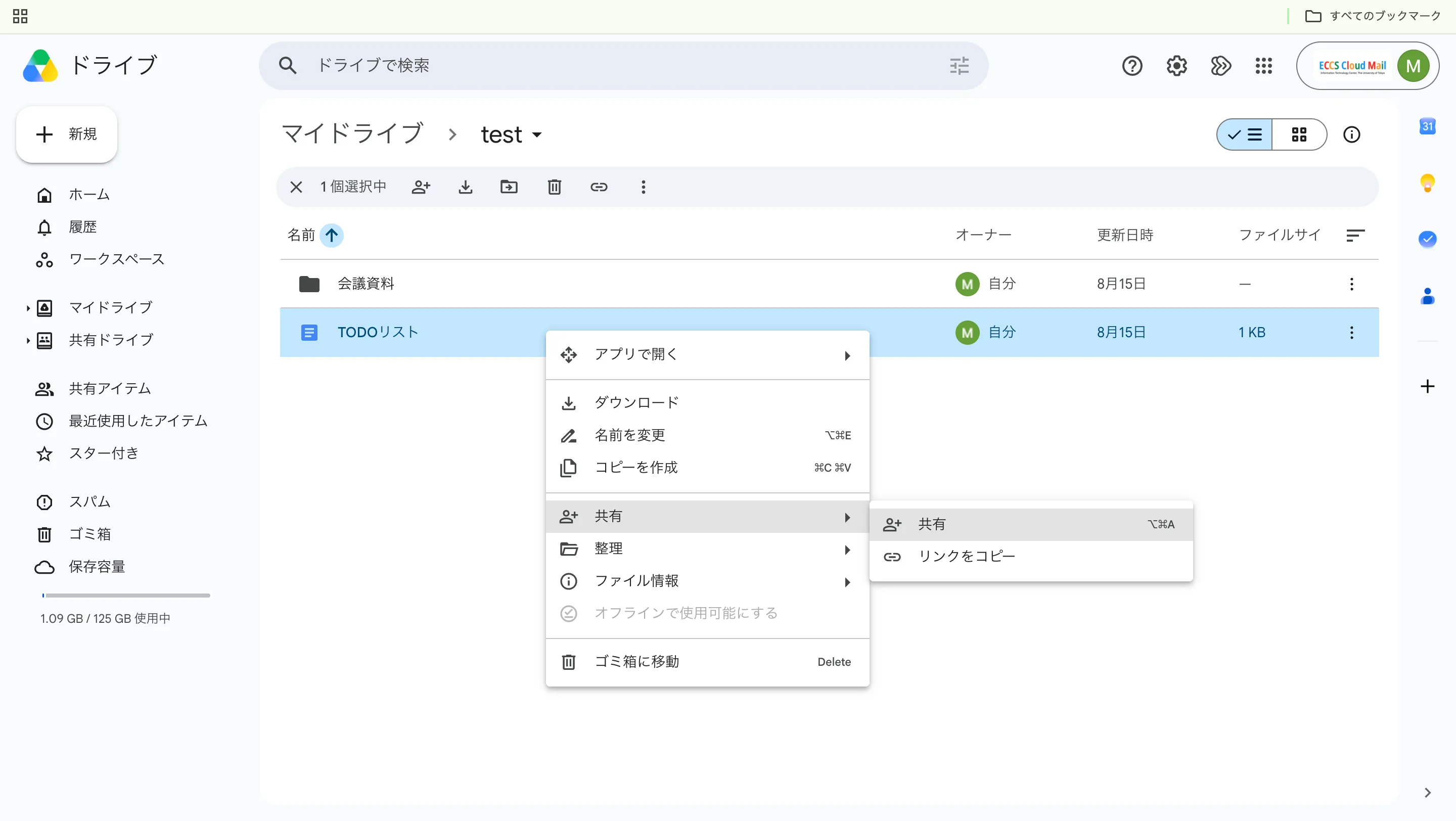Viewport: 1456px width, 821px height.
Task: Reverse the name sort direction arrow
Action: [x=332, y=235]
